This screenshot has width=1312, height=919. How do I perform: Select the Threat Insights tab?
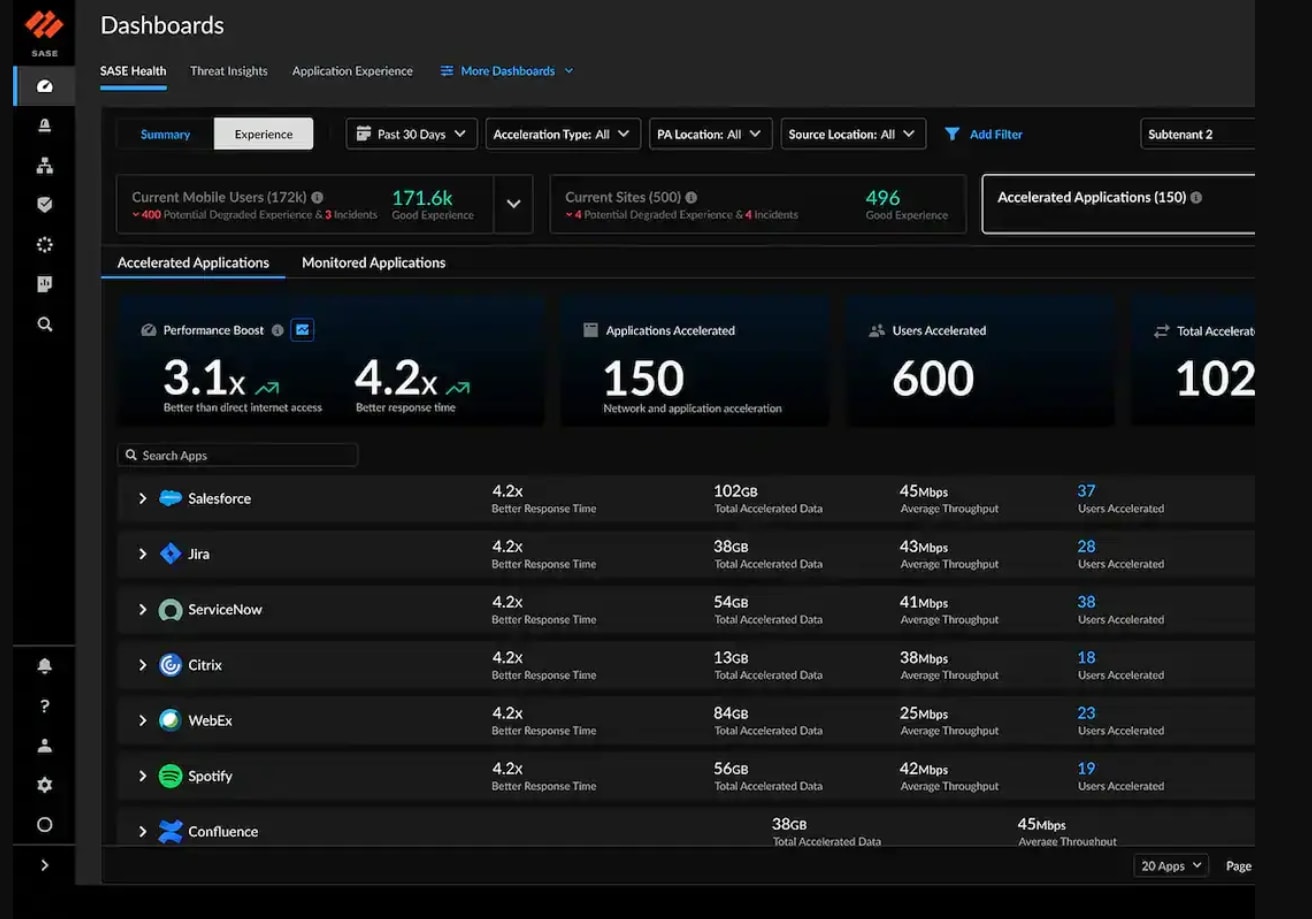click(229, 71)
